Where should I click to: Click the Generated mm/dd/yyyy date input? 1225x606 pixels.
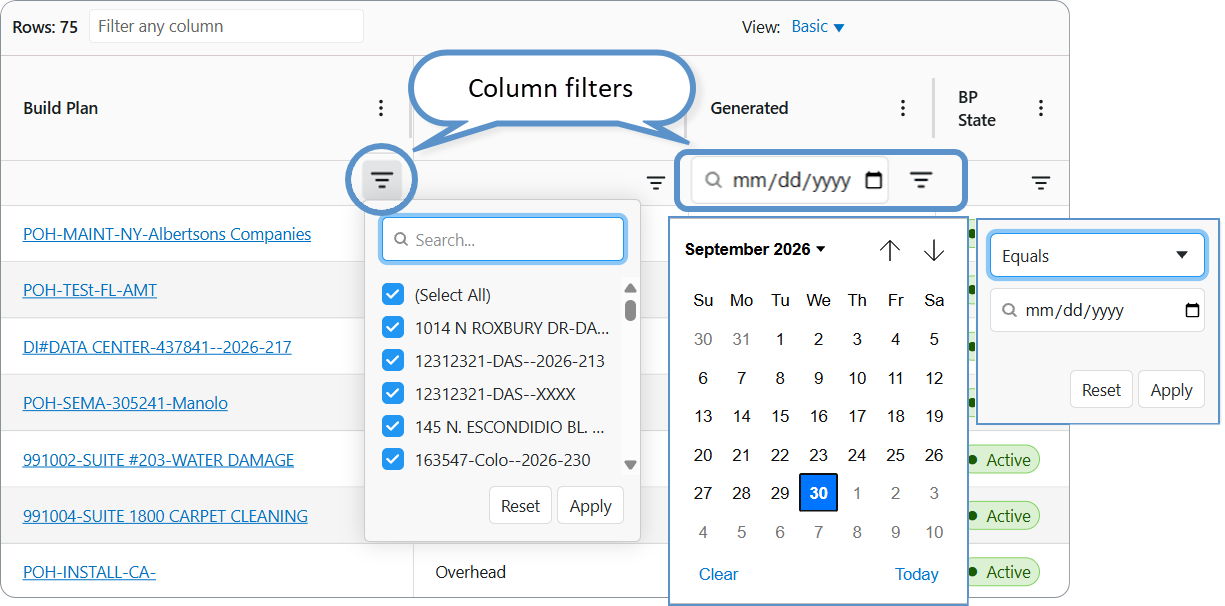click(x=790, y=180)
